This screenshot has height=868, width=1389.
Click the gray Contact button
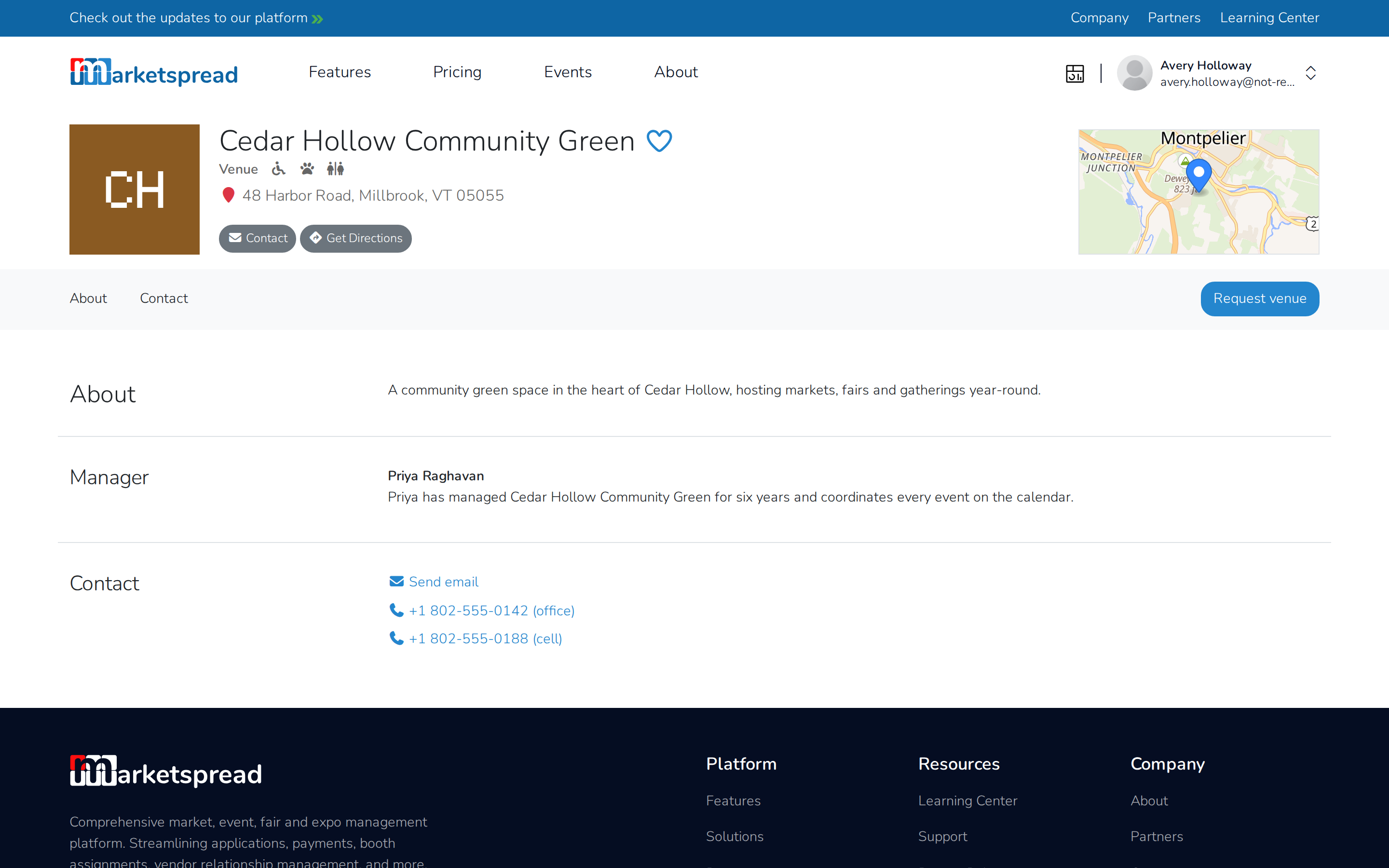click(x=257, y=238)
